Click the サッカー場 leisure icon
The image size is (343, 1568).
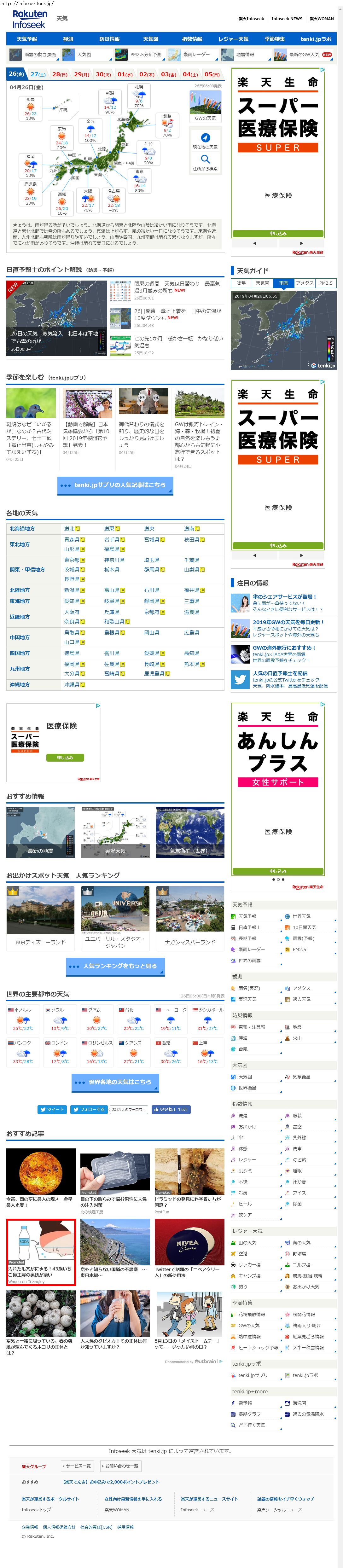[x=233, y=1264]
